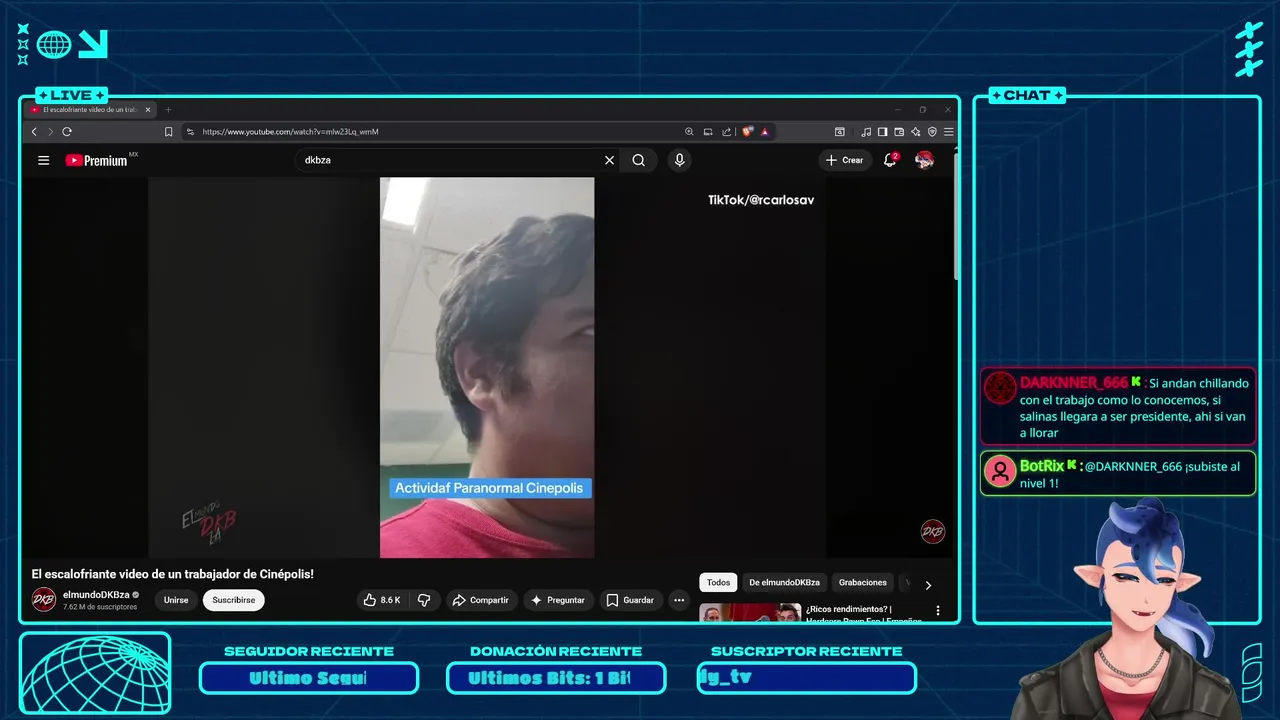The height and width of the screenshot is (720, 1280).
Task: Click the dkbza search field
Action: click(x=450, y=160)
